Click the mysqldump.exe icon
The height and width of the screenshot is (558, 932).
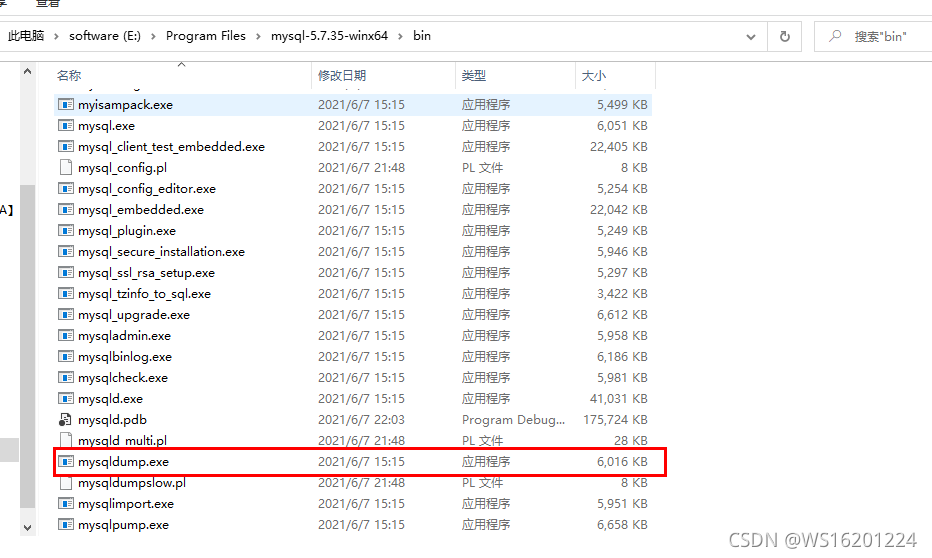coord(65,461)
